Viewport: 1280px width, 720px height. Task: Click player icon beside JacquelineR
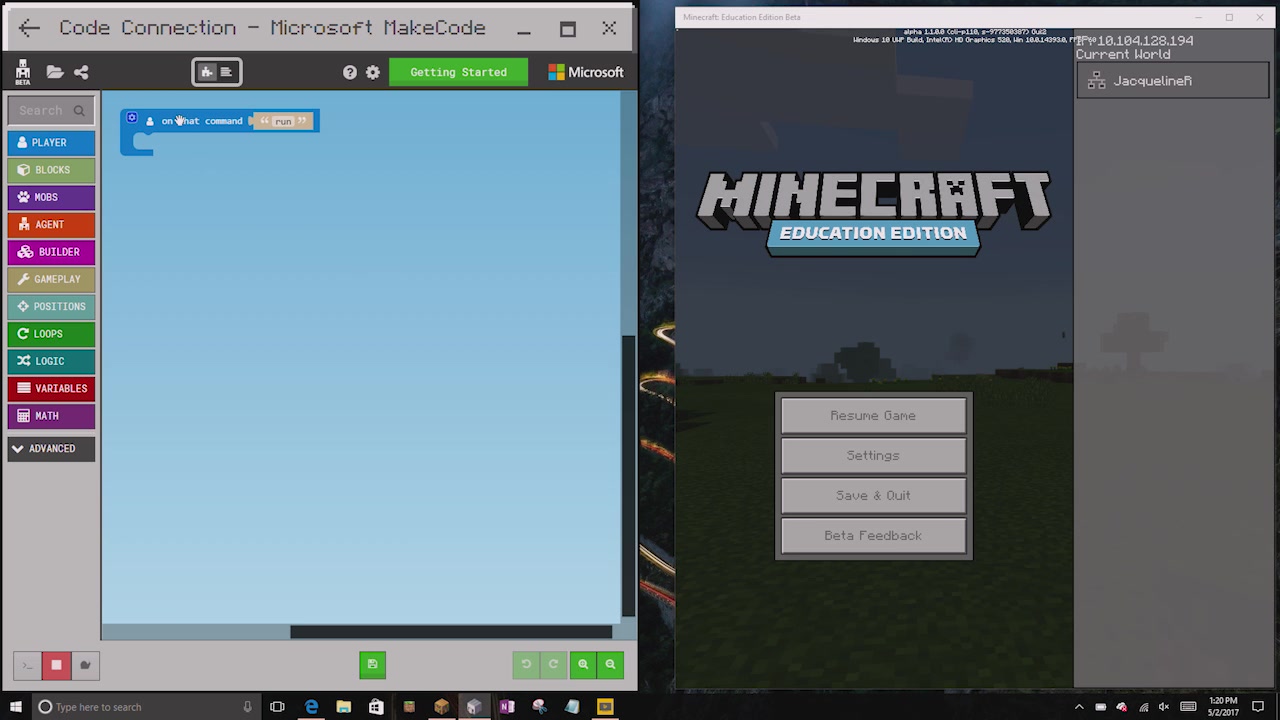click(x=1096, y=81)
